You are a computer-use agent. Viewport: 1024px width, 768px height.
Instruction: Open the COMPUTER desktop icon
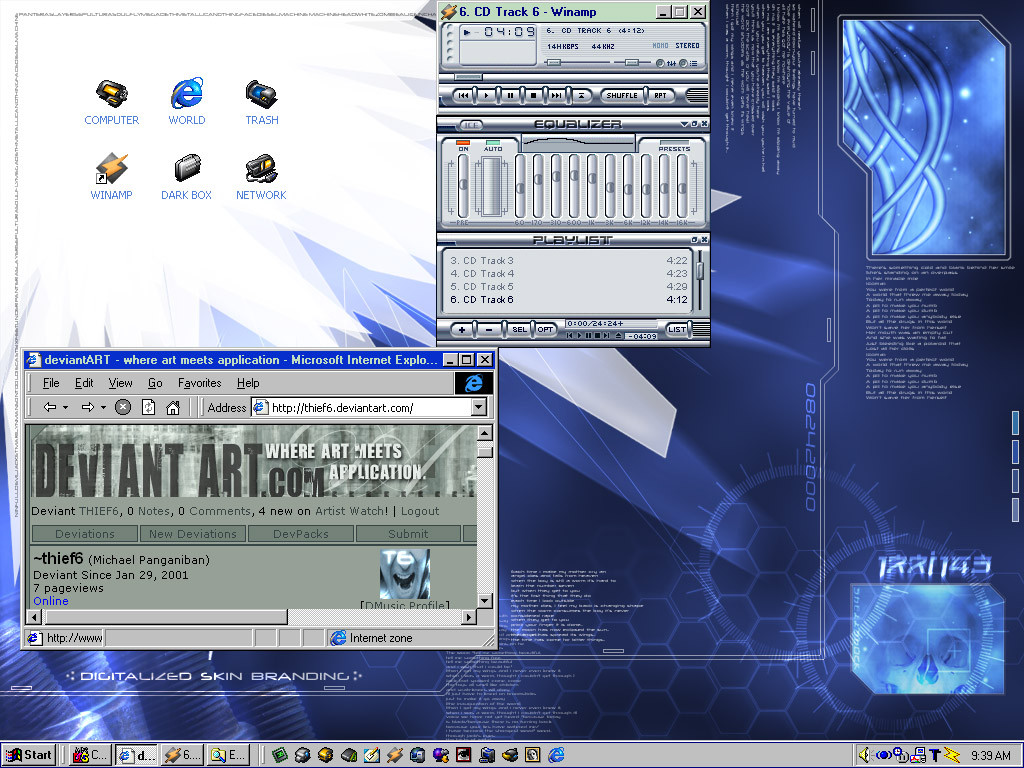click(x=112, y=102)
